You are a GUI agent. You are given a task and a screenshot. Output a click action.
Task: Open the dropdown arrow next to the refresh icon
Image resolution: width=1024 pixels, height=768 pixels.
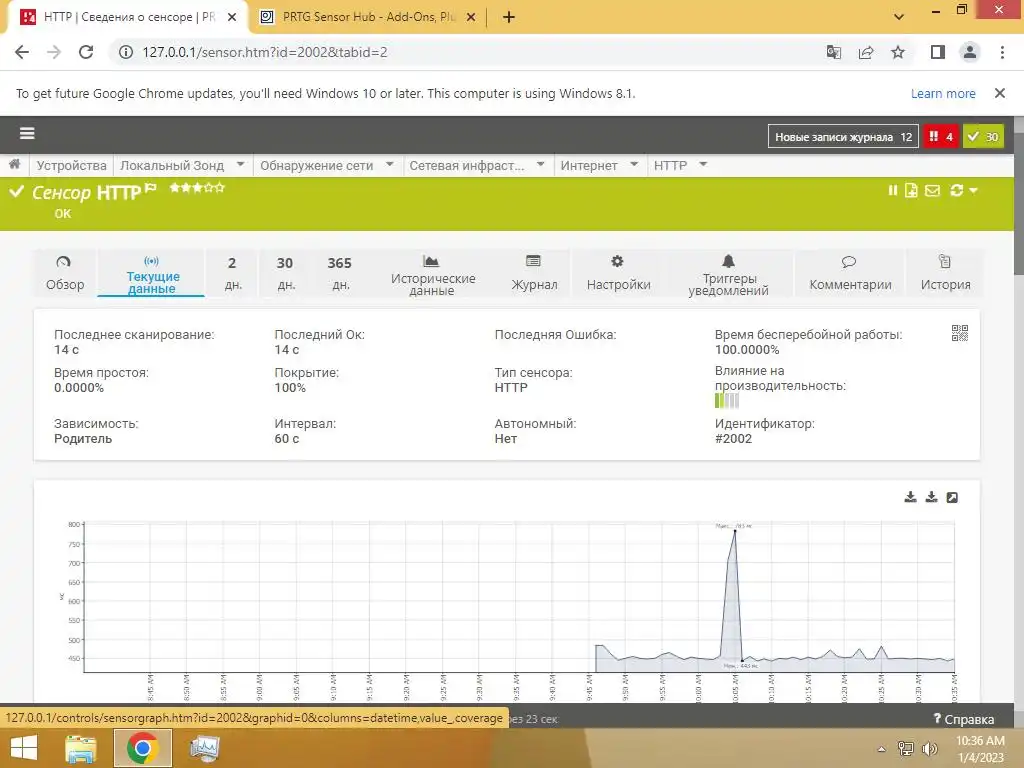tap(974, 191)
